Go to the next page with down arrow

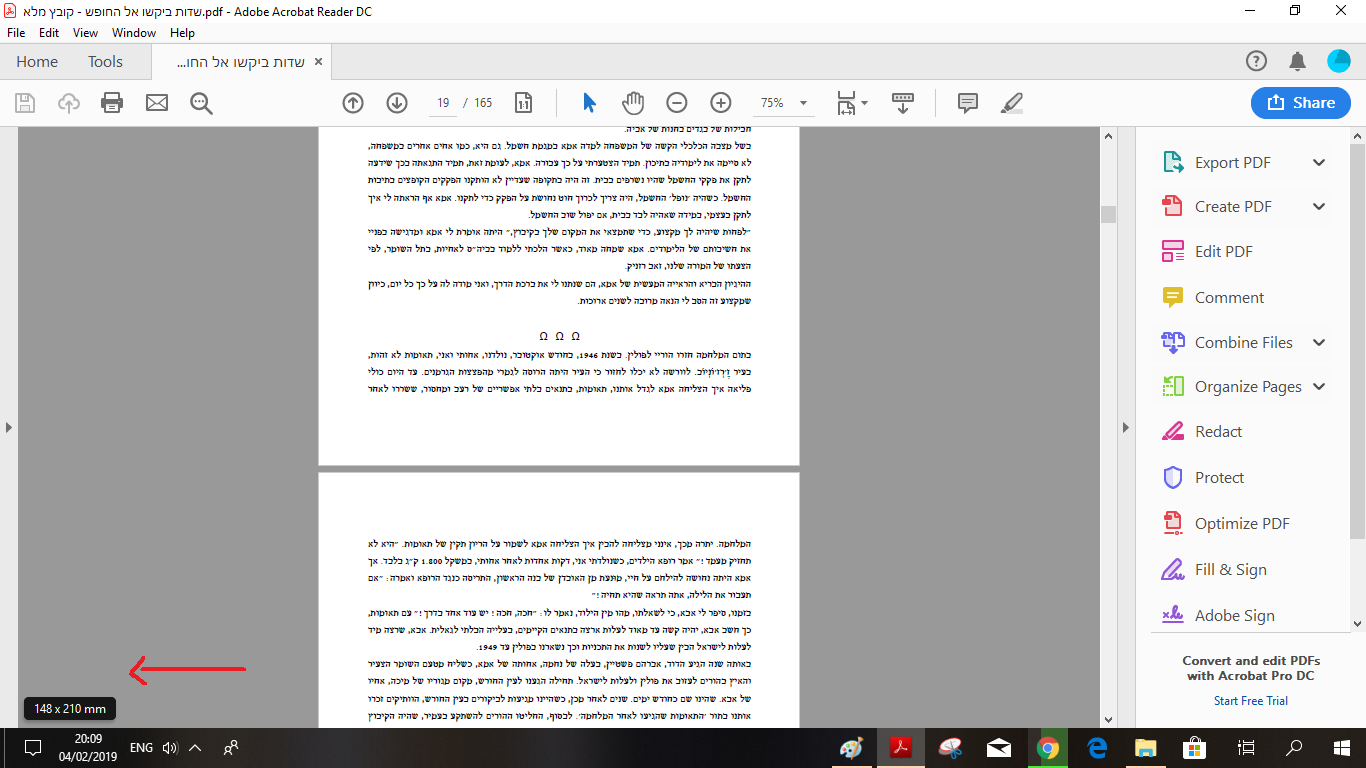pyautogui.click(x=396, y=102)
